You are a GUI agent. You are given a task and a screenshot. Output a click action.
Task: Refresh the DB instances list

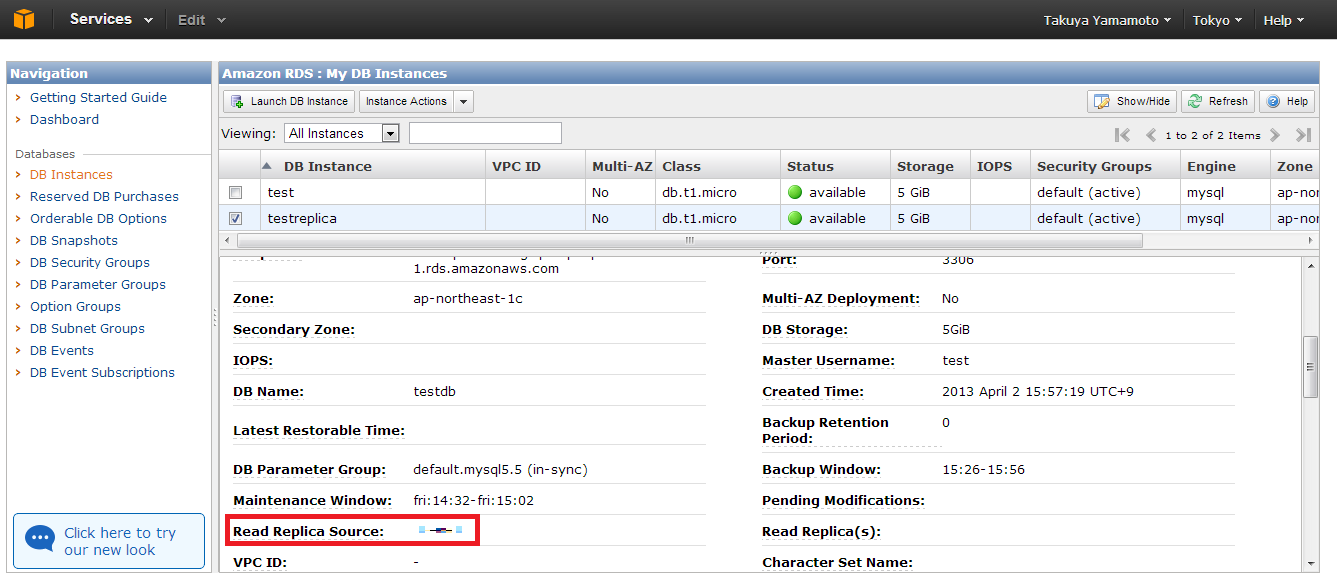[x=1217, y=102]
